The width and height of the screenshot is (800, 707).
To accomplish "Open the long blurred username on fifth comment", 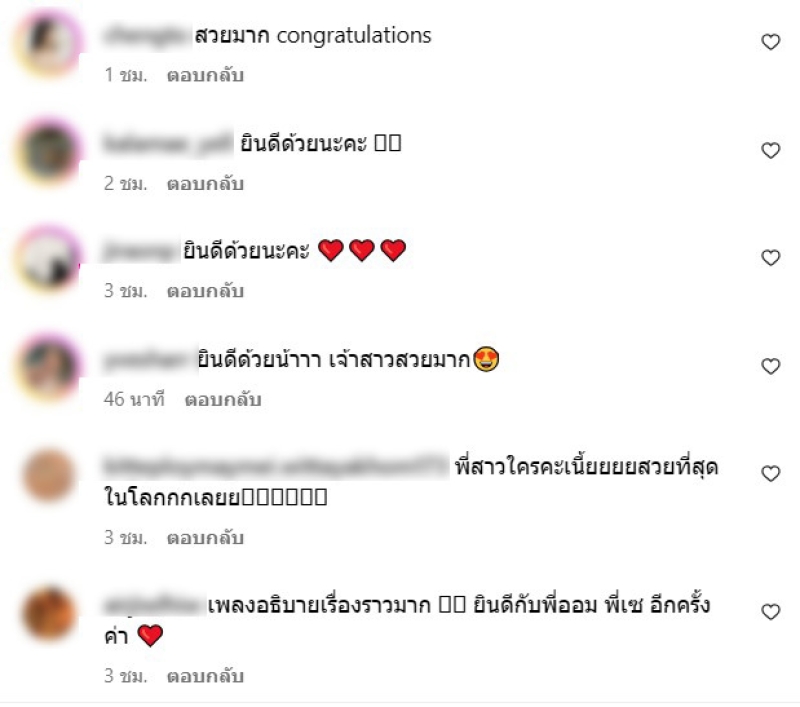I will pos(276,467).
